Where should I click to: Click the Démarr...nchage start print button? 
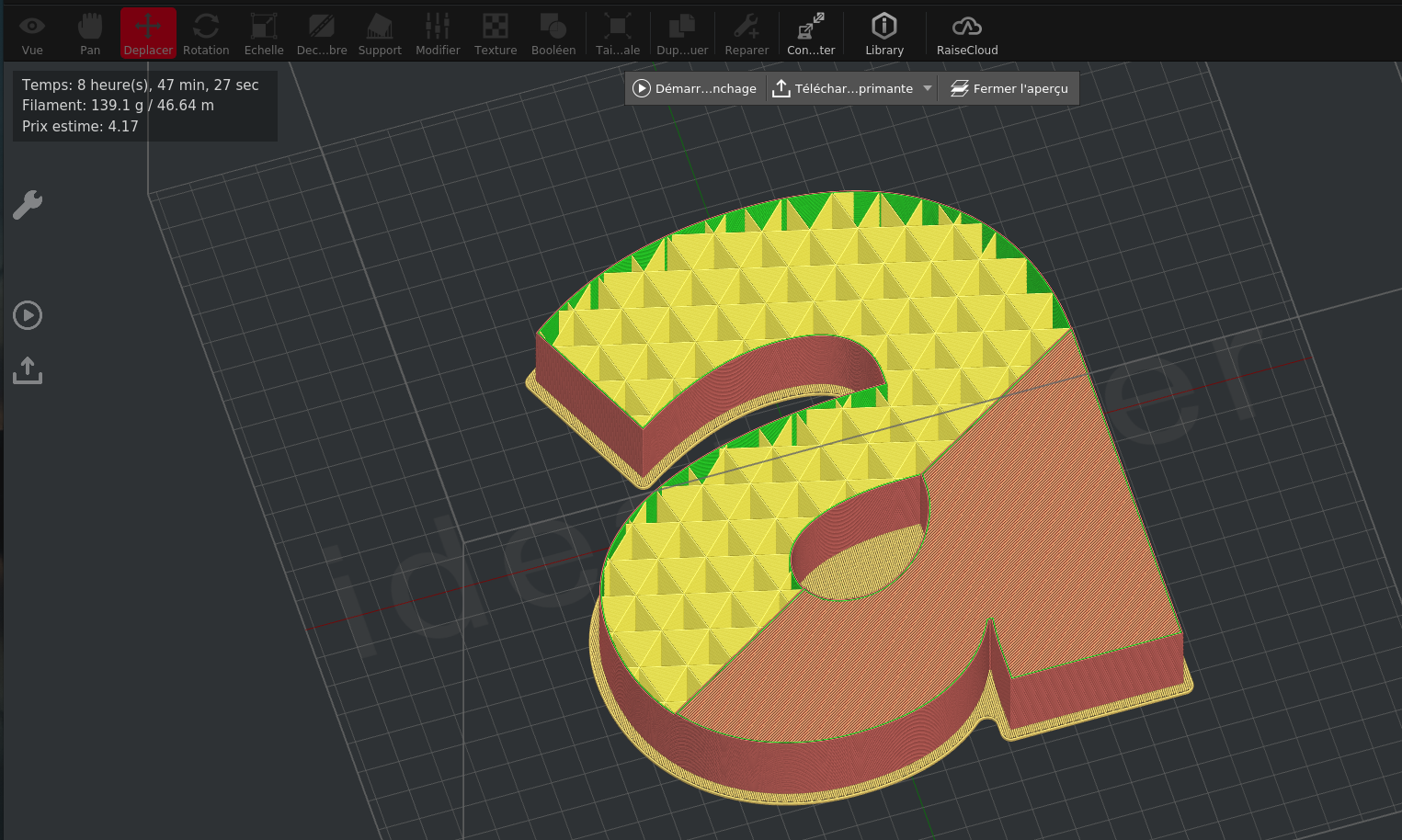click(695, 88)
